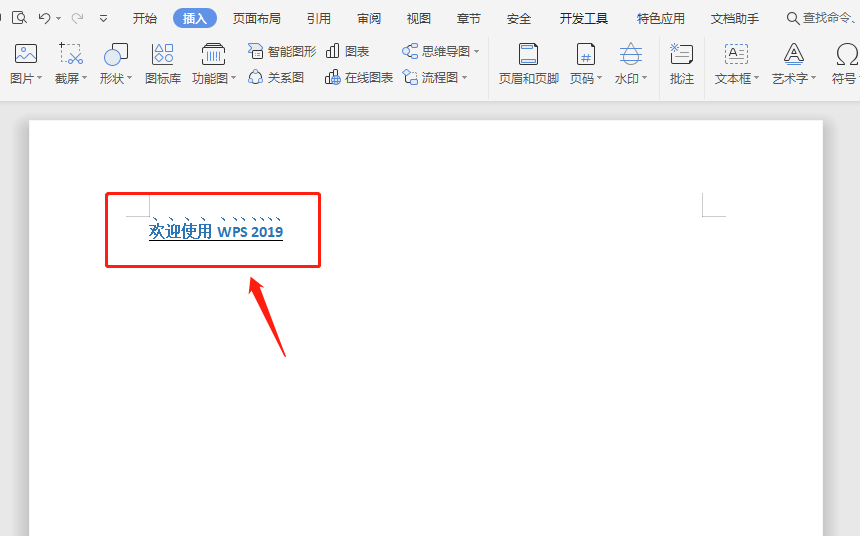Insert a Comment annotation
860x536 pixels.
tap(682, 64)
